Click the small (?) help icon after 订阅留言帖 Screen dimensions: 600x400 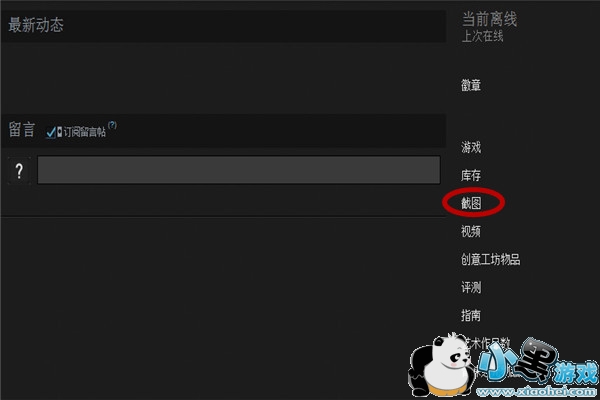click(112, 125)
